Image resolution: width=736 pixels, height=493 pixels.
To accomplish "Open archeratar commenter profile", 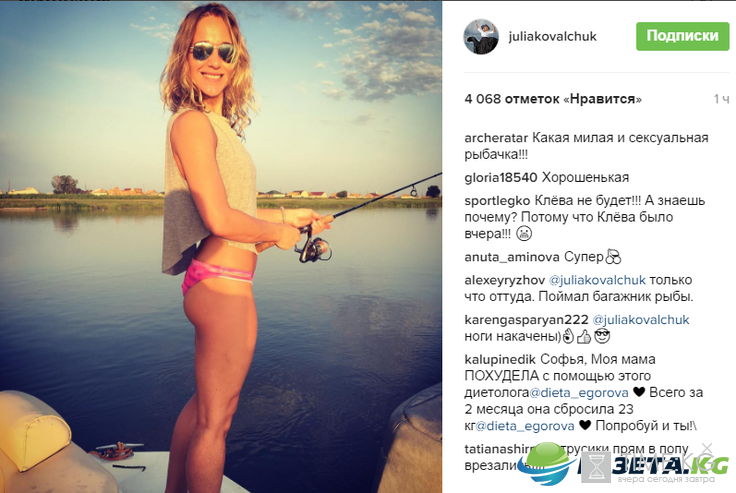I will click(496, 138).
